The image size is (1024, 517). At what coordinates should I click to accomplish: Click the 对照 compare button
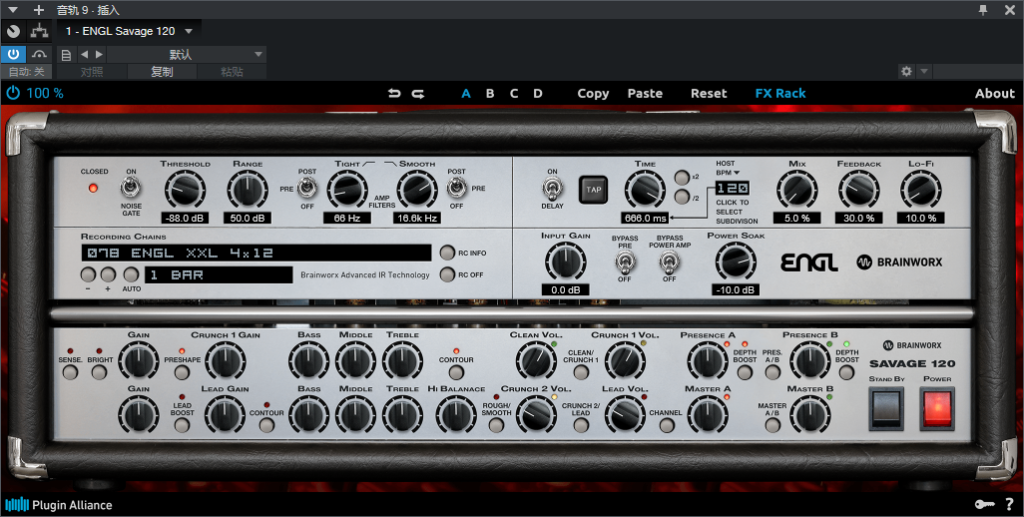tap(92, 72)
